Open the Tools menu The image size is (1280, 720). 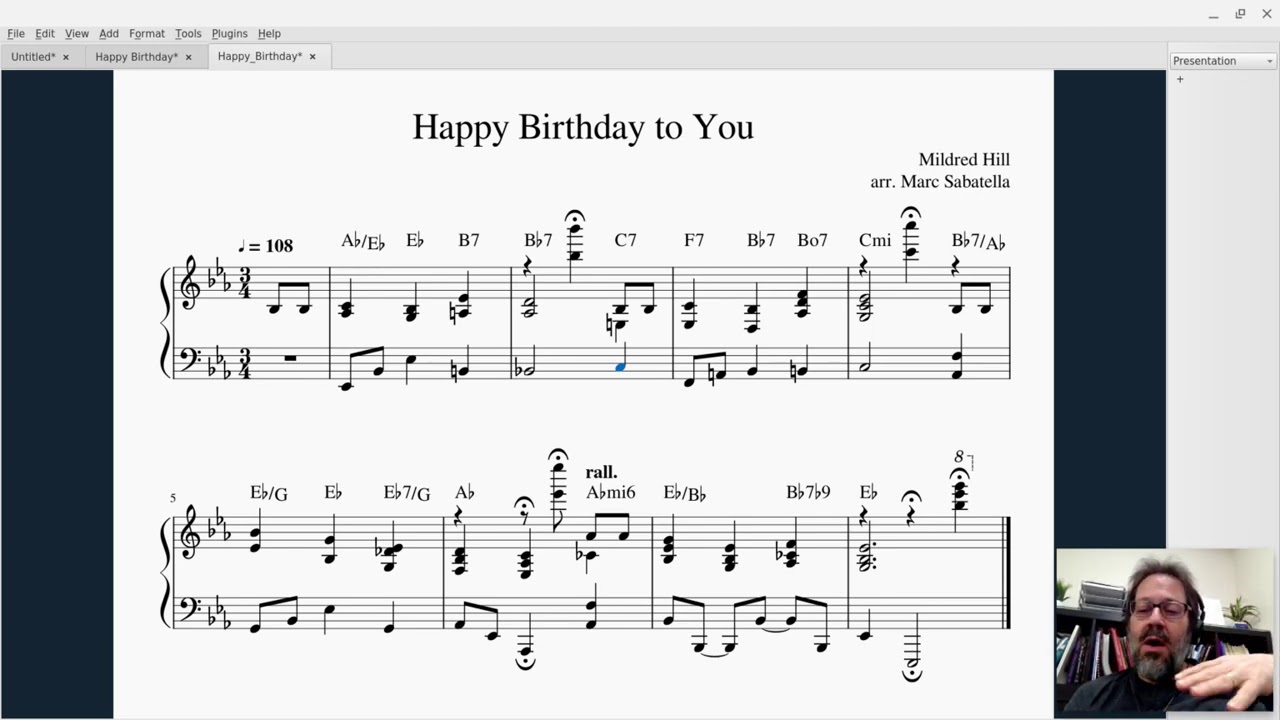[188, 33]
